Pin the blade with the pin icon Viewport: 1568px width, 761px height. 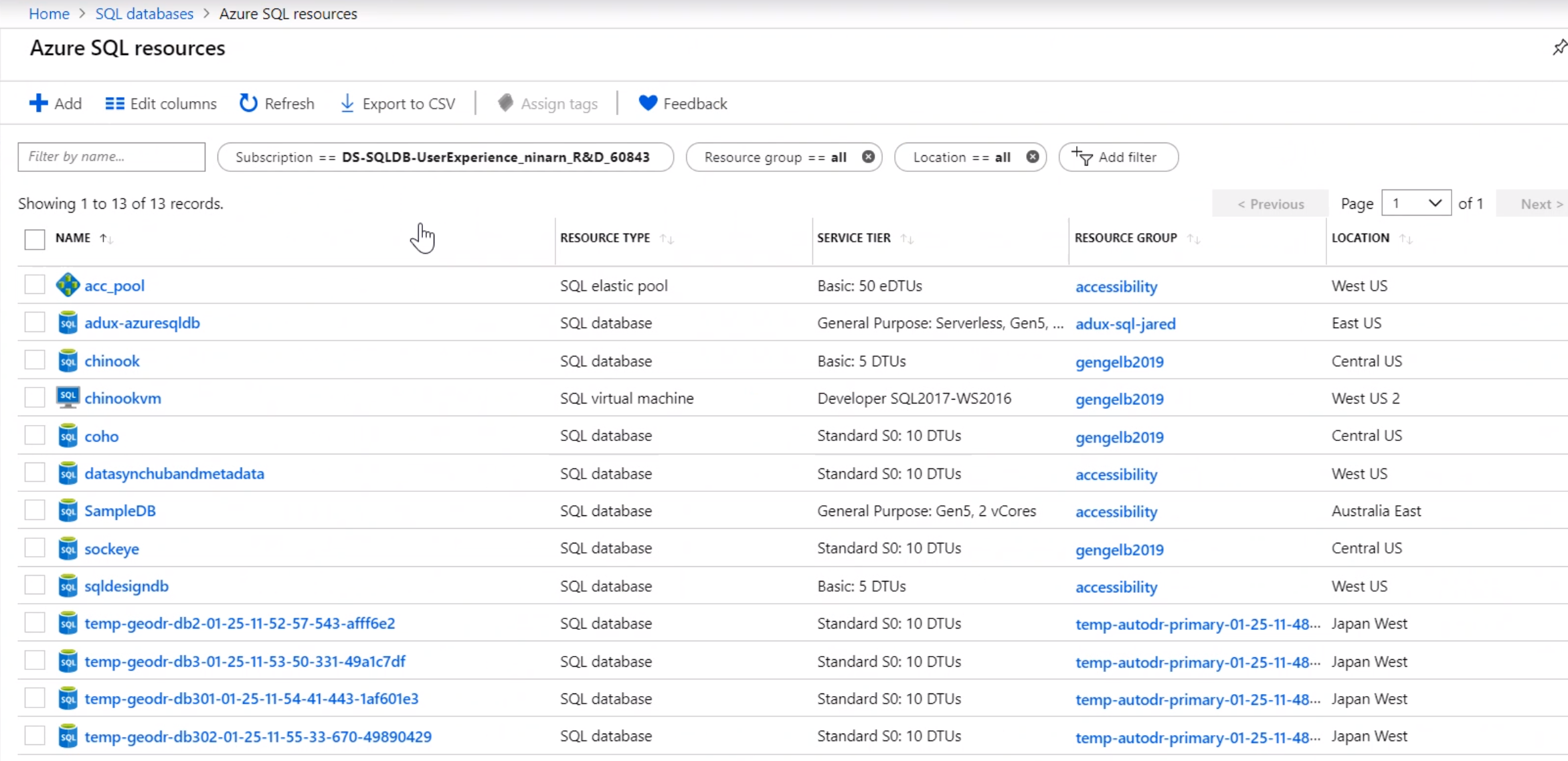1559,47
